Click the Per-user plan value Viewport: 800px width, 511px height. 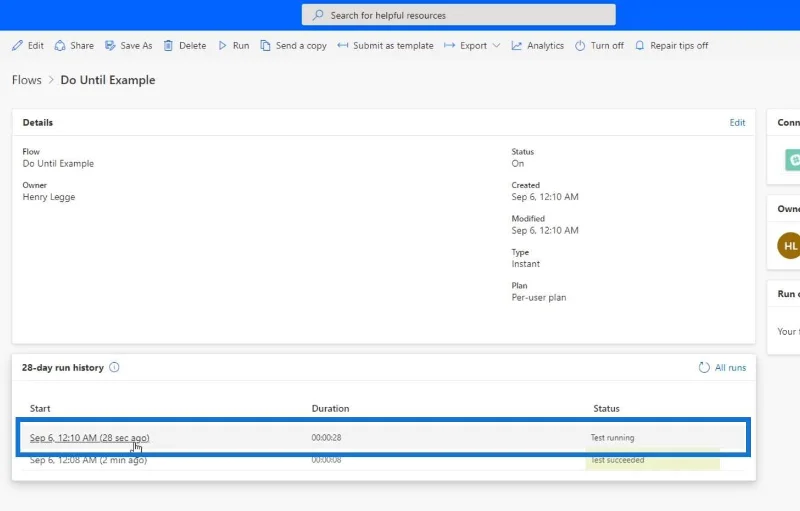[539, 297]
